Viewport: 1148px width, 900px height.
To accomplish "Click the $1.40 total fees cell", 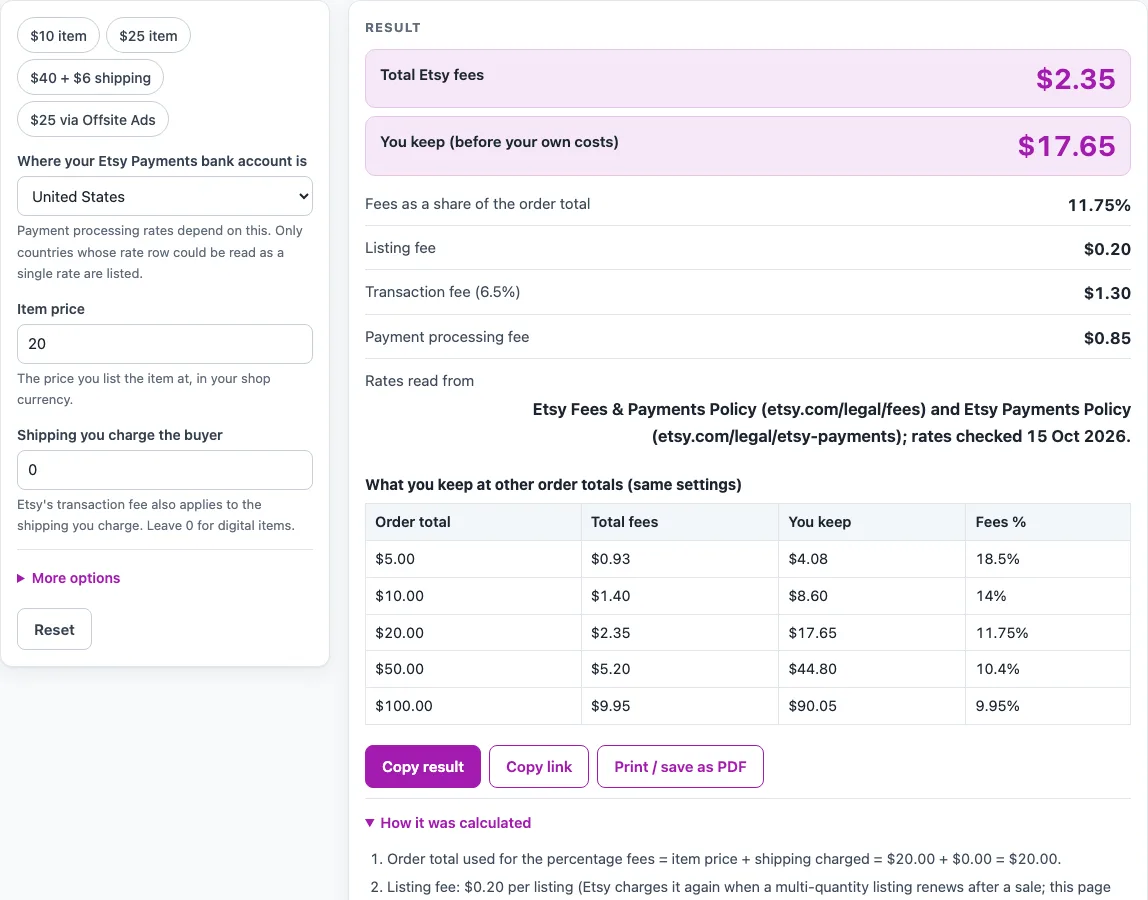I will [x=679, y=596].
